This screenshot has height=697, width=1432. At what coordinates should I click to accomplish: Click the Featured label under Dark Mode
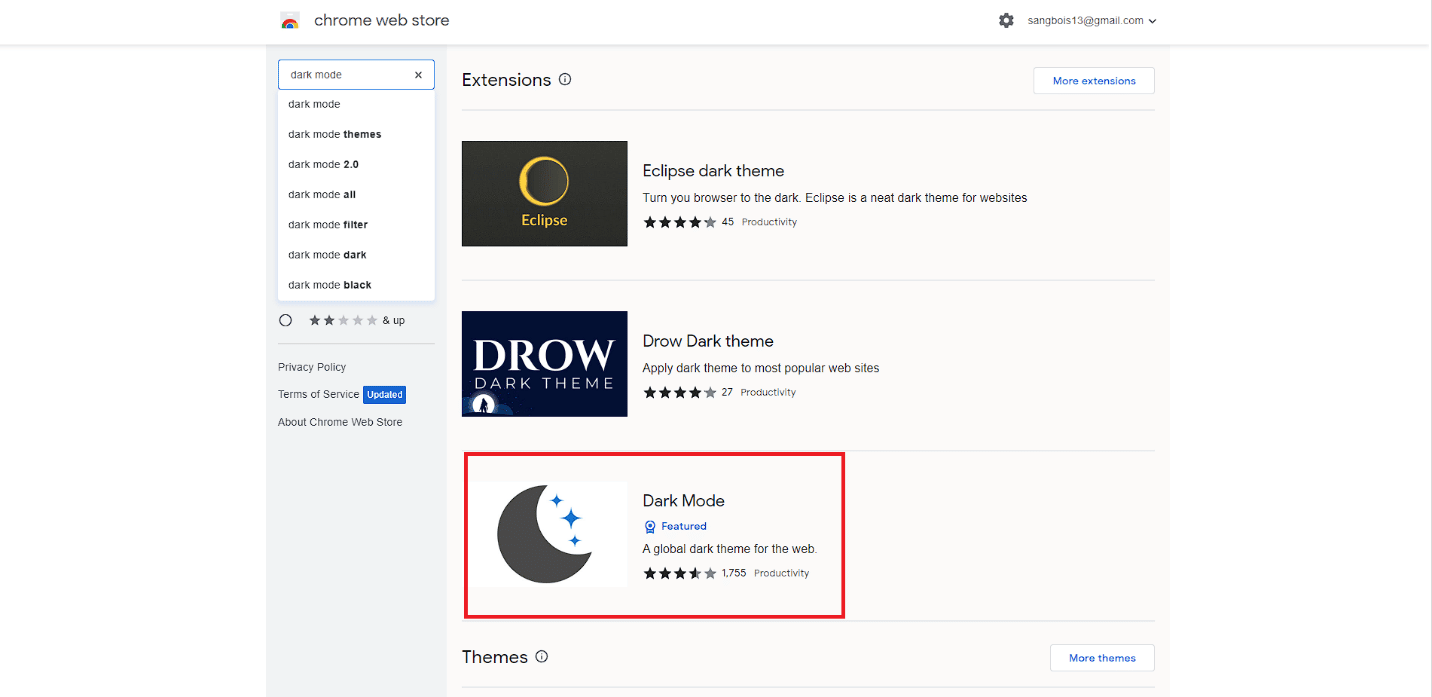click(x=684, y=526)
